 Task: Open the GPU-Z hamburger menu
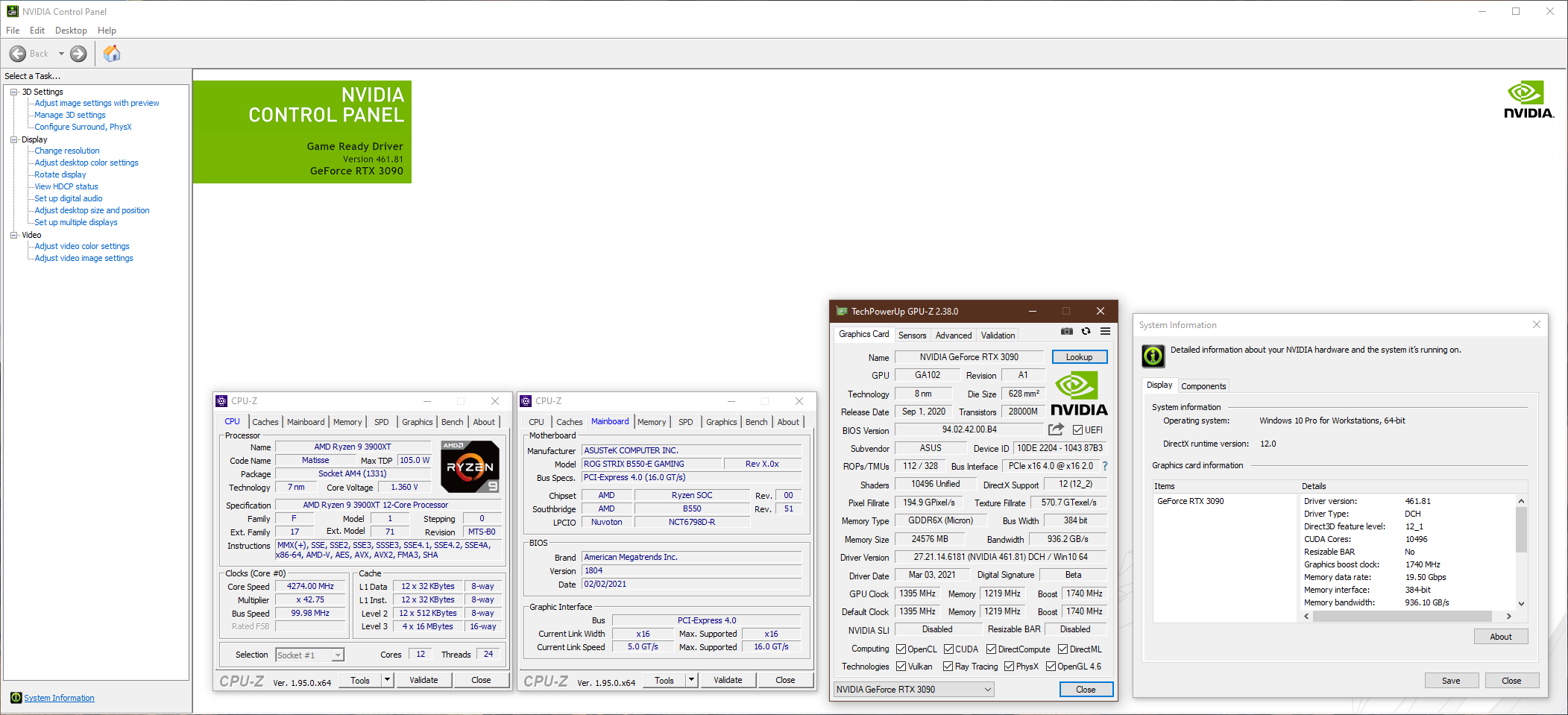[x=1105, y=332]
